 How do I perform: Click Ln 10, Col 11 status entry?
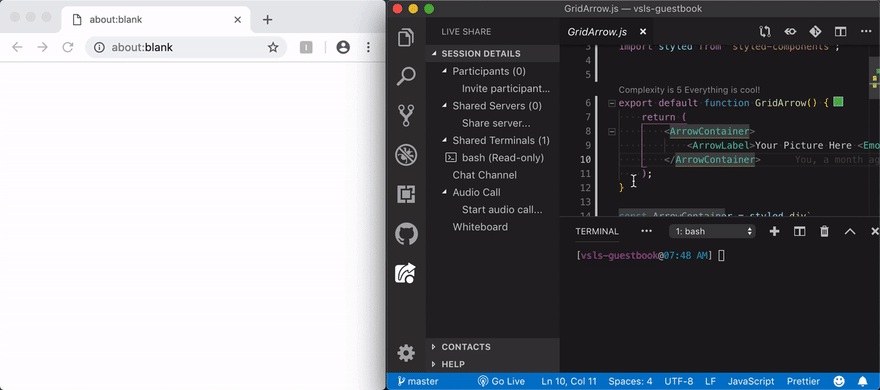569,382
